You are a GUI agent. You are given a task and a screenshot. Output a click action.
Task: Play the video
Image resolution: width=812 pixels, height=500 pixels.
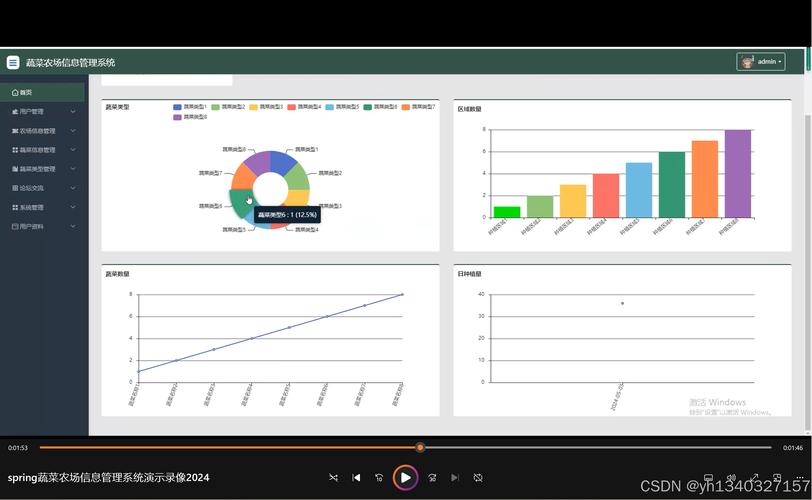405,478
